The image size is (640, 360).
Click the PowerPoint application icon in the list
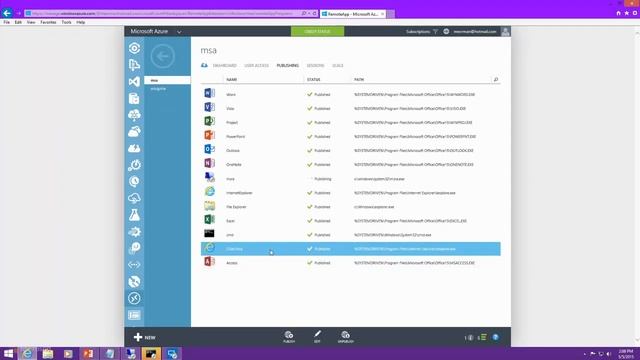(209, 135)
